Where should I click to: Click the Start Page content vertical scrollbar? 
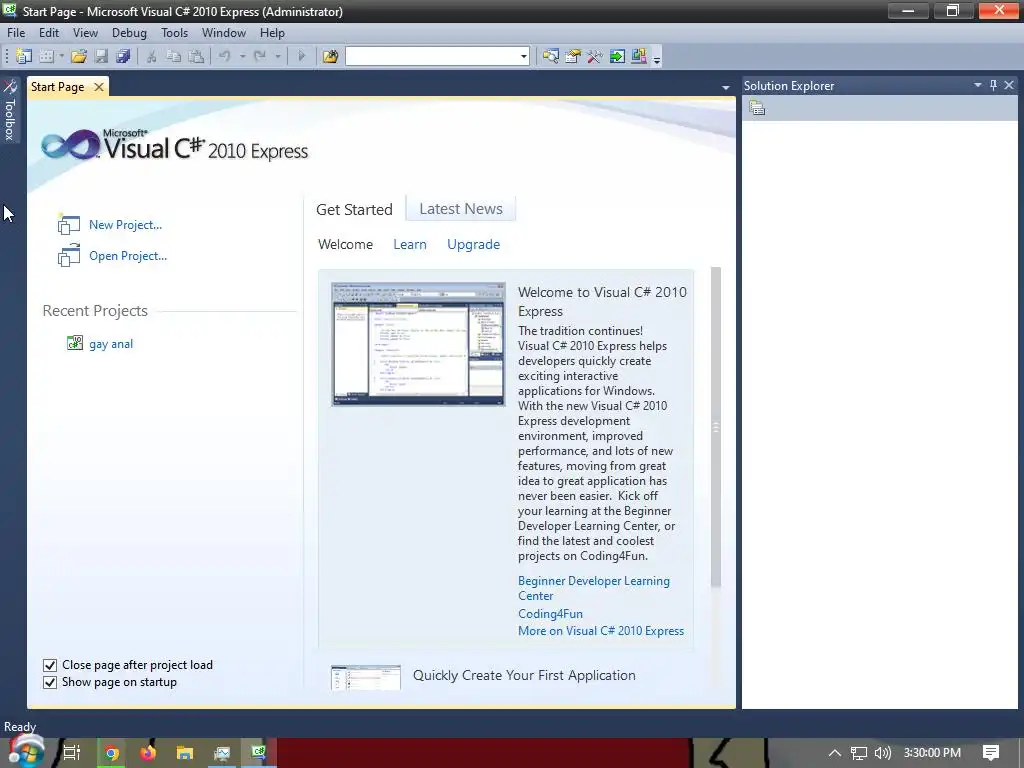[716, 427]
